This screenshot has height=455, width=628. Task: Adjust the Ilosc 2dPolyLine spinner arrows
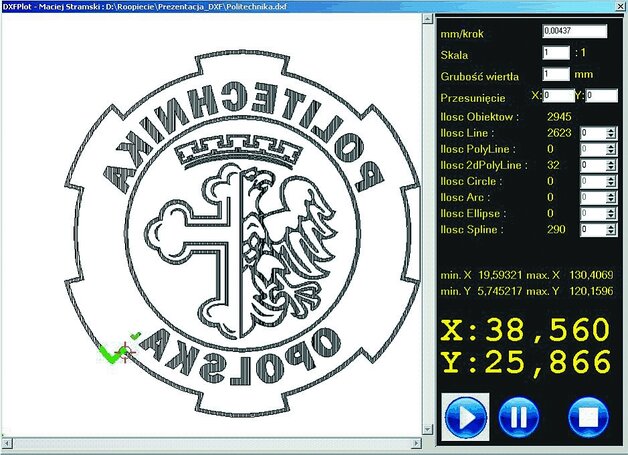coord(610,165)
